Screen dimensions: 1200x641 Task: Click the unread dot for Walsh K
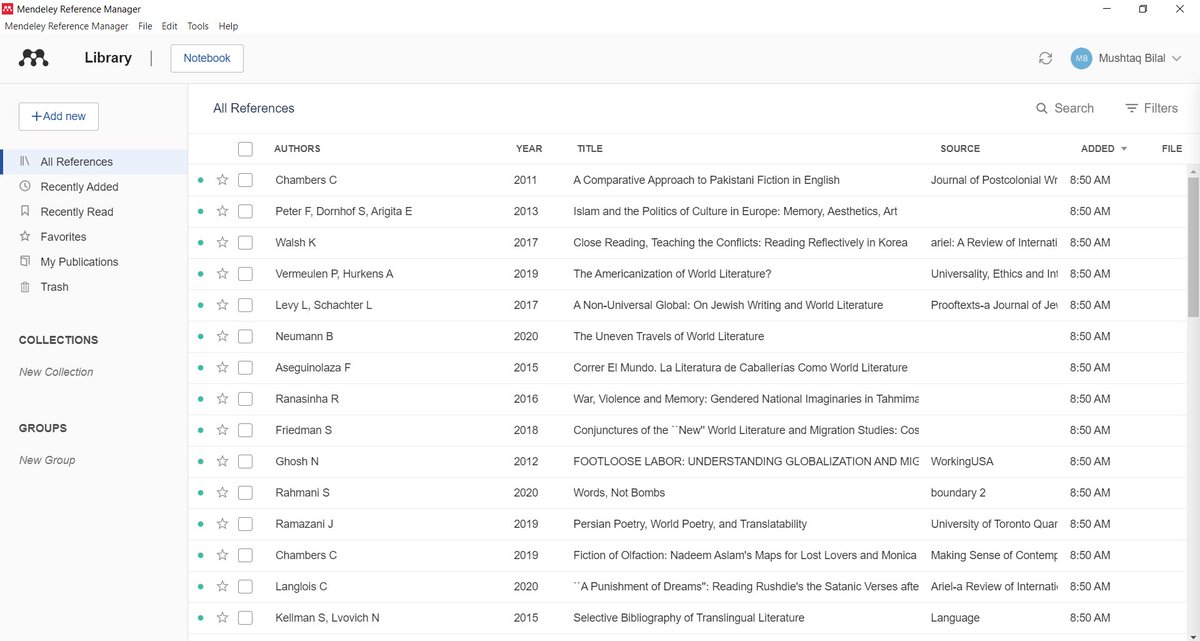[x=201, y=242]
